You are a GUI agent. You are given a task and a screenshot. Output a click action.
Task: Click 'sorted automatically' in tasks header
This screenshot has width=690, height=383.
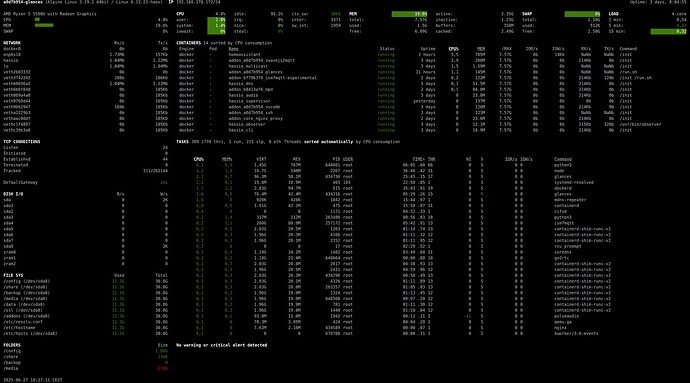pyautogui.click(x=328, y=142)
